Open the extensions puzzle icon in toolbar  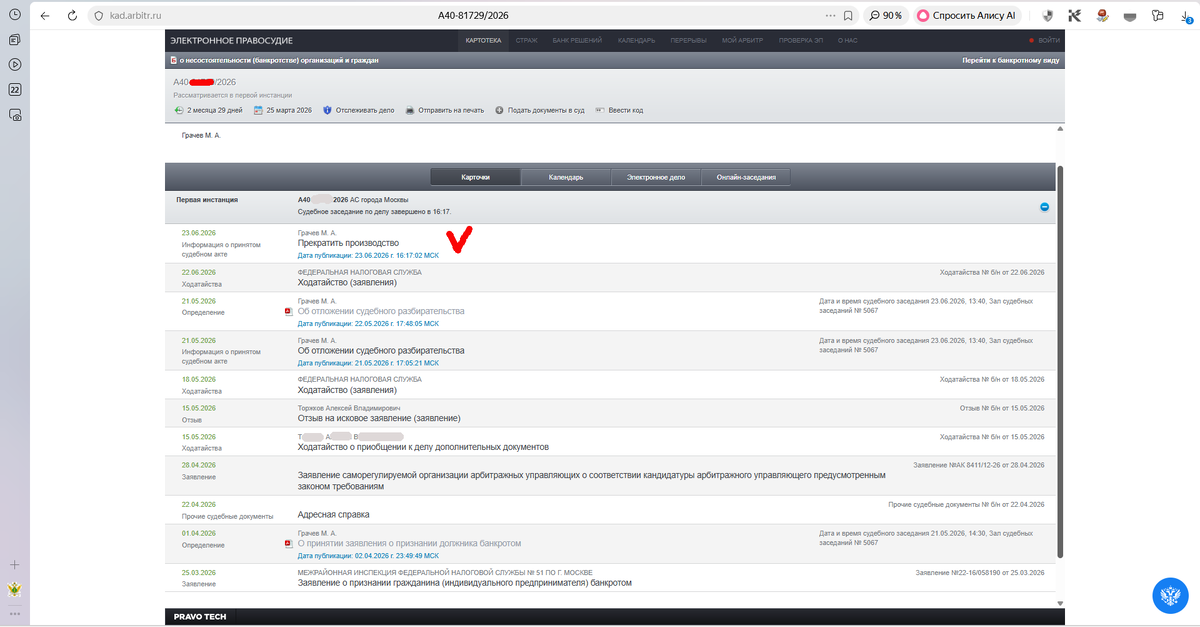point(1158,16)
